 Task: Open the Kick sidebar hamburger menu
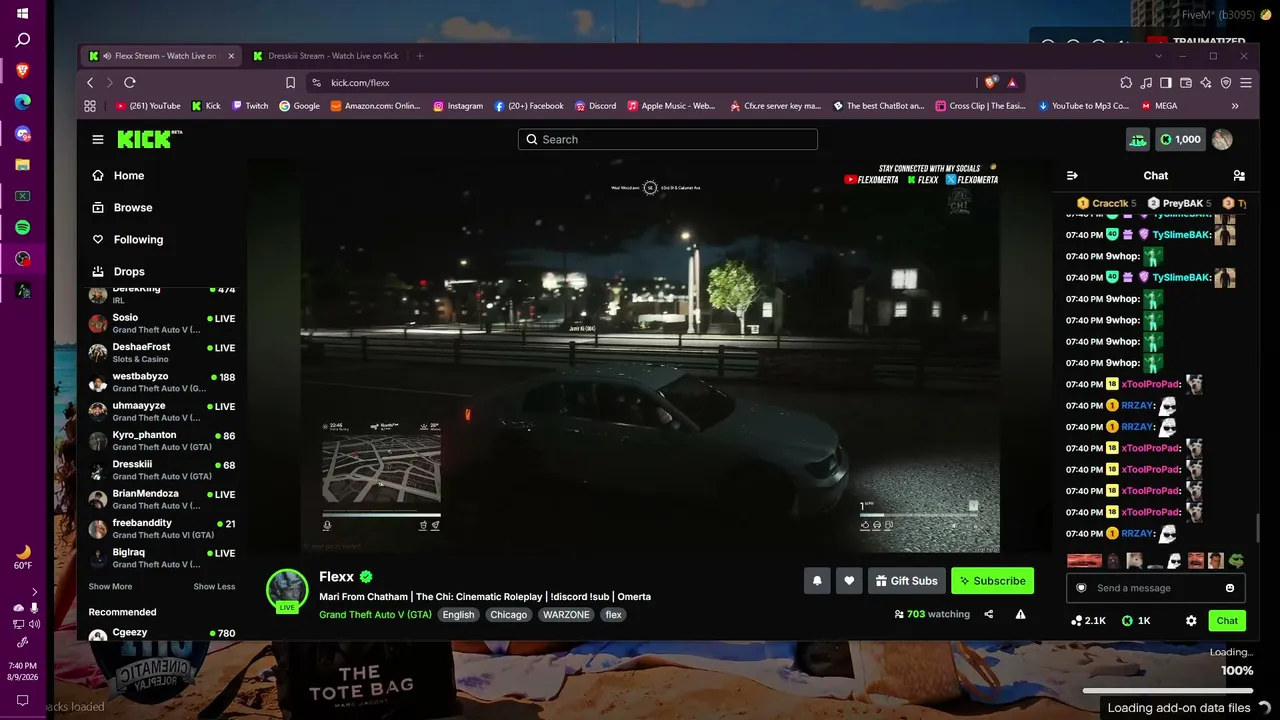coord(98,140)
